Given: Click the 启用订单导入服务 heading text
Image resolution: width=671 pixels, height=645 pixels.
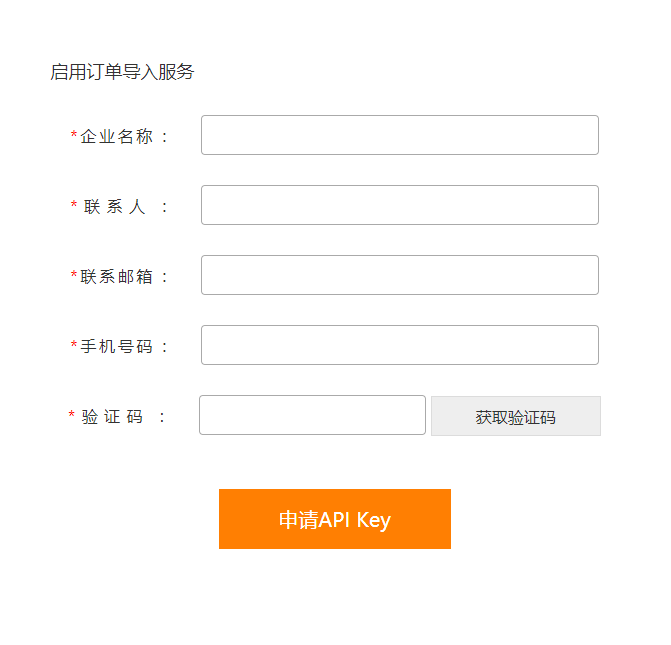Looking at the screenshot, I should click(122, 72).
